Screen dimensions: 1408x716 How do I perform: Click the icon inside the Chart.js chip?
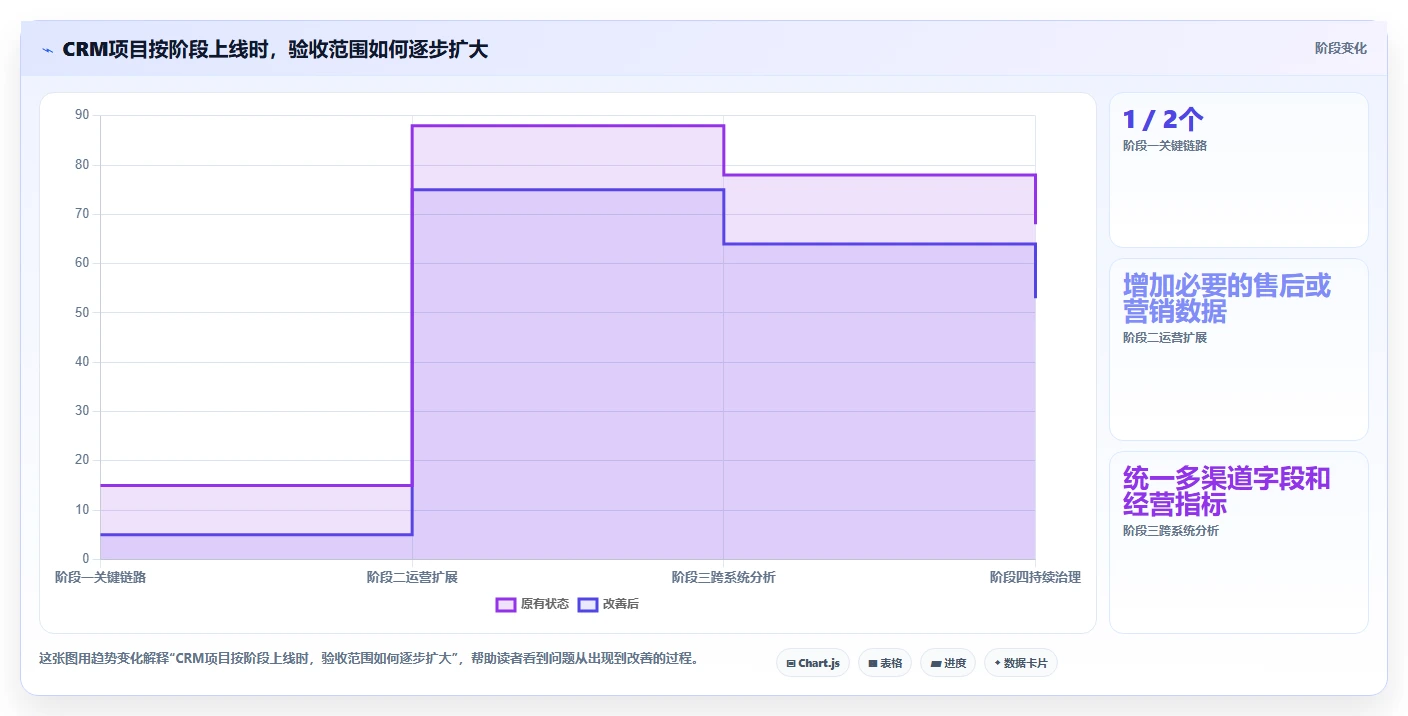click(x=791, y=663)
